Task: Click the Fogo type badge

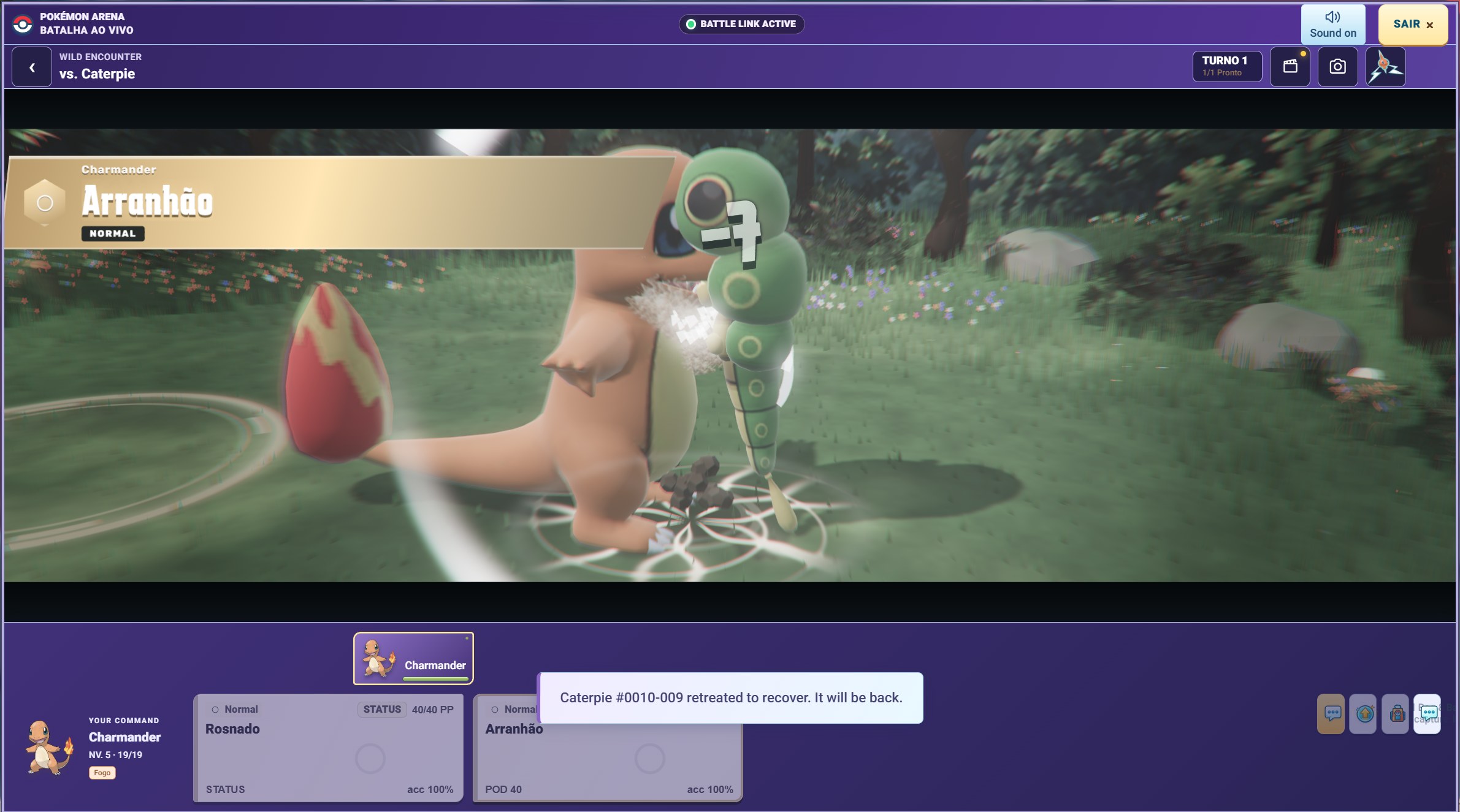Action: pyautogui.click(x=102, y=773)
